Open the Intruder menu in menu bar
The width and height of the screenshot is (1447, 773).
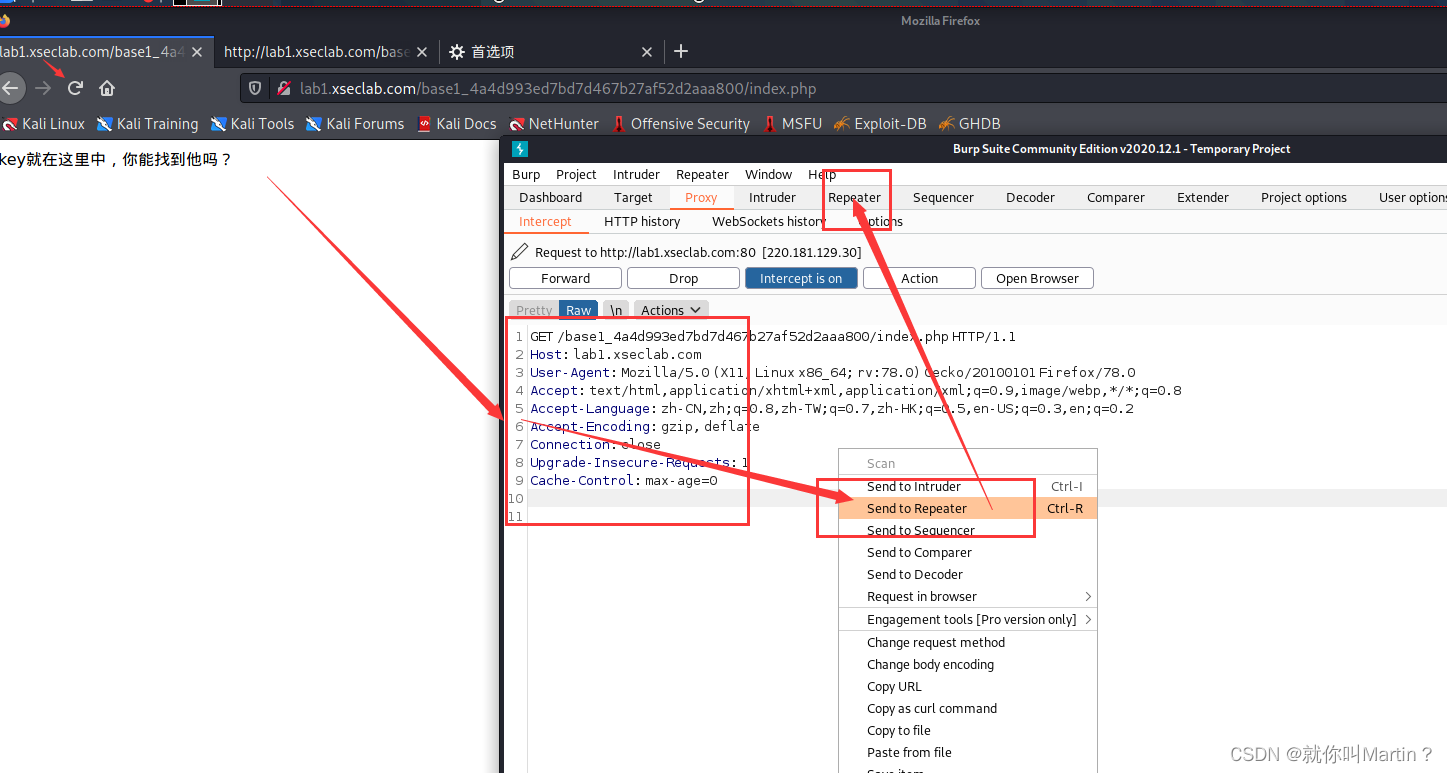636,174
